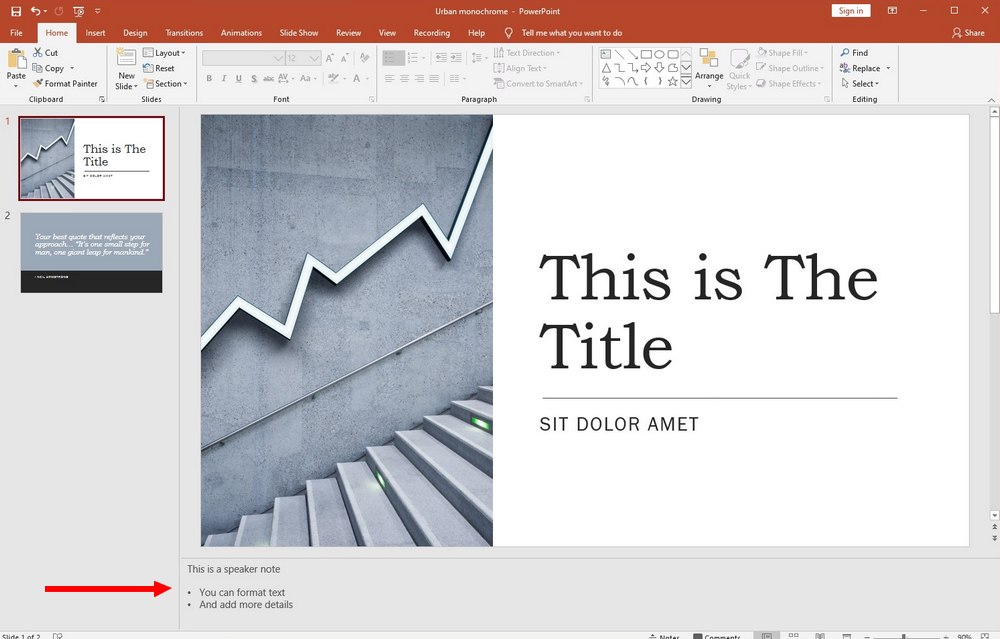This screenshot has height=639, width=1000.
Task: Click the Cut scissors icon
Action: tap(38, 52)
